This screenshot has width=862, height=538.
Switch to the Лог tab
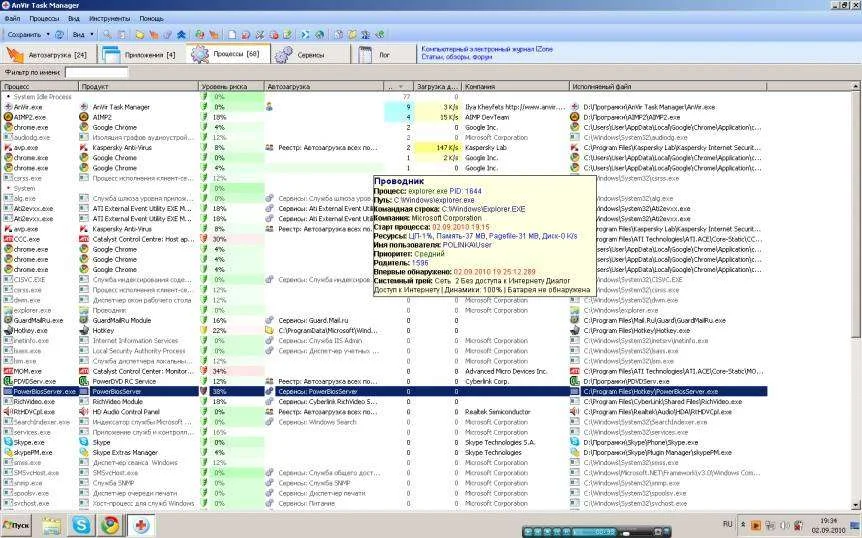pos(384,55)
